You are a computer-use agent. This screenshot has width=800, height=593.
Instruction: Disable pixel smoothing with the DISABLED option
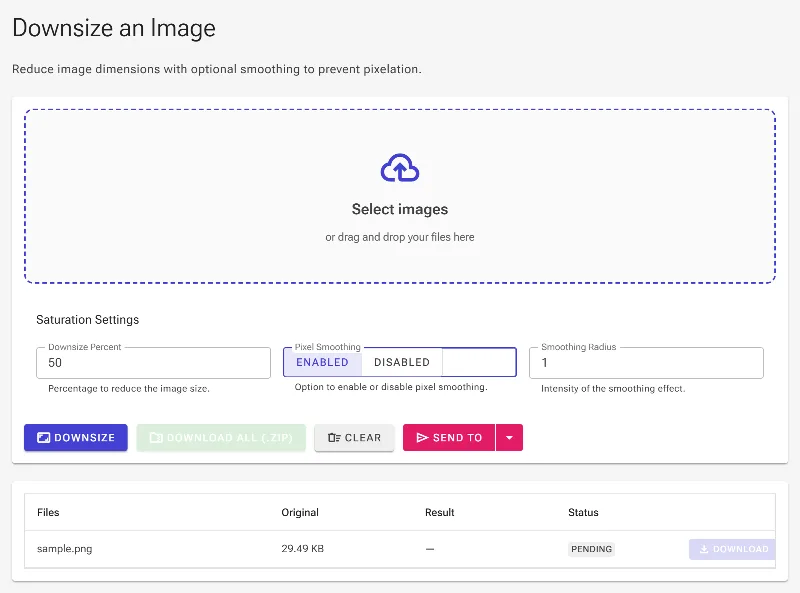click(402, 362)
